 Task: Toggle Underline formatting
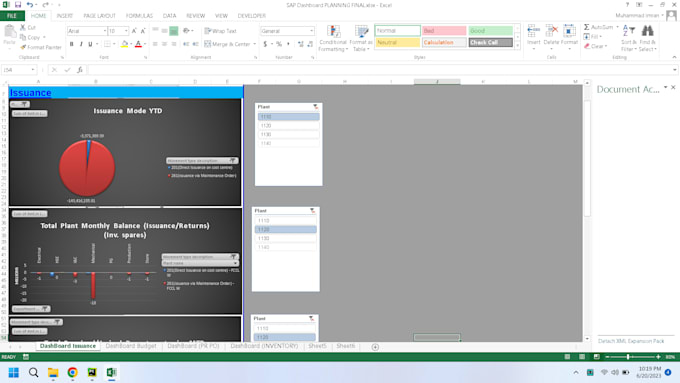(x=90, y=44)
